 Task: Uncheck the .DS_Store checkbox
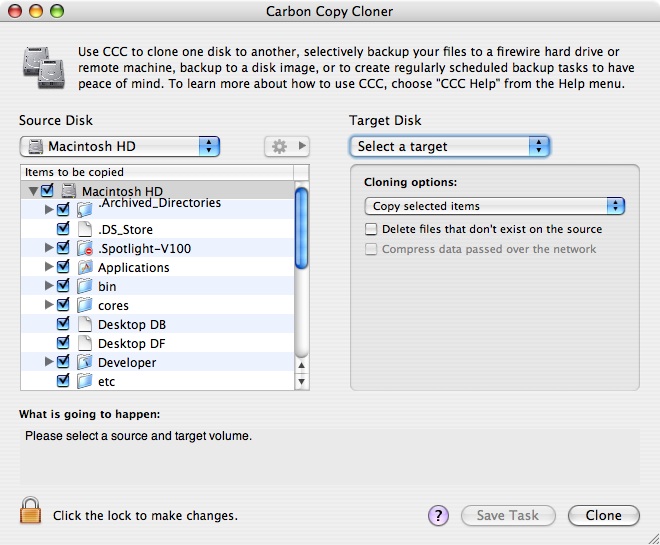point(64,230)
